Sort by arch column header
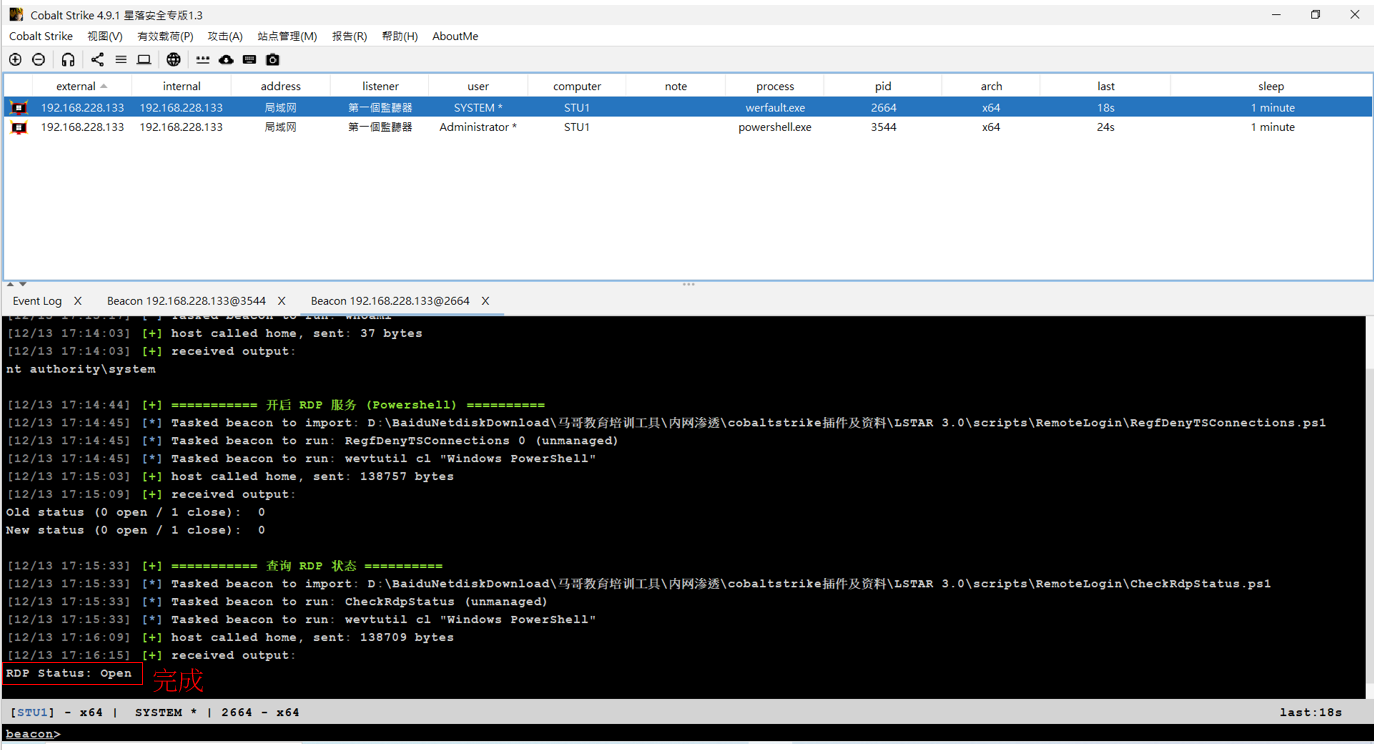Screen dimensions: 1374x750 (991, 87)
